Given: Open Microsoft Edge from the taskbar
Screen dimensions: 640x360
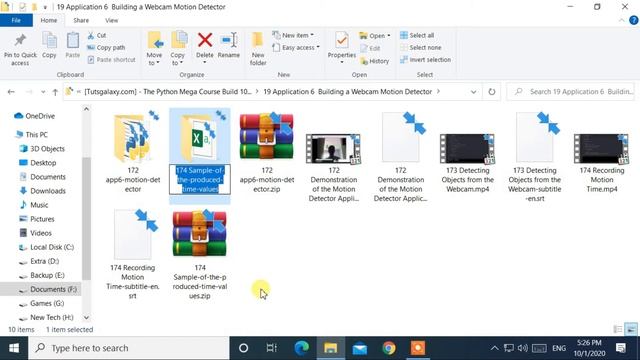Looking at the screenshot, I should (x=302, y=348).
